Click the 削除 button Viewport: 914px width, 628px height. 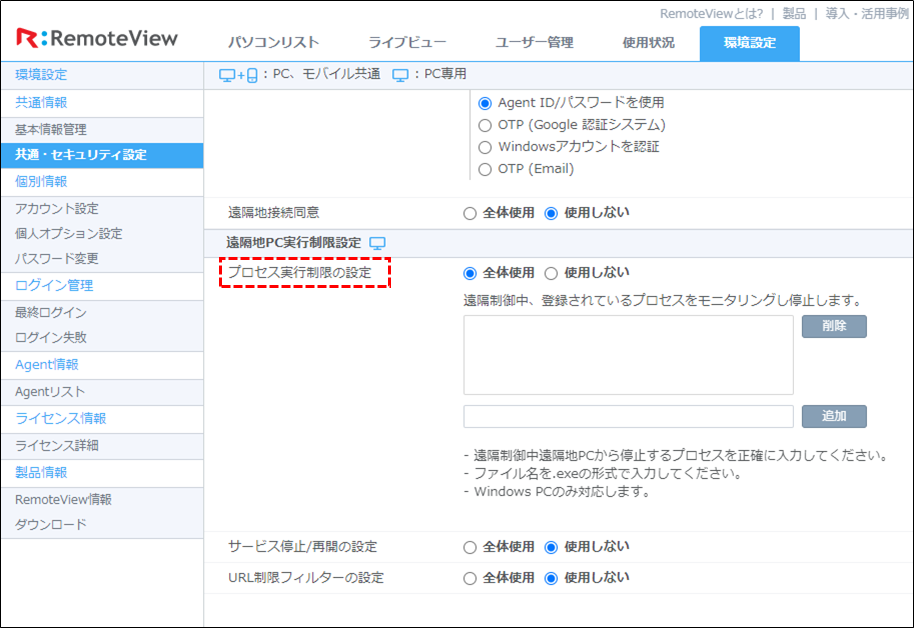[x=834, y=326]
